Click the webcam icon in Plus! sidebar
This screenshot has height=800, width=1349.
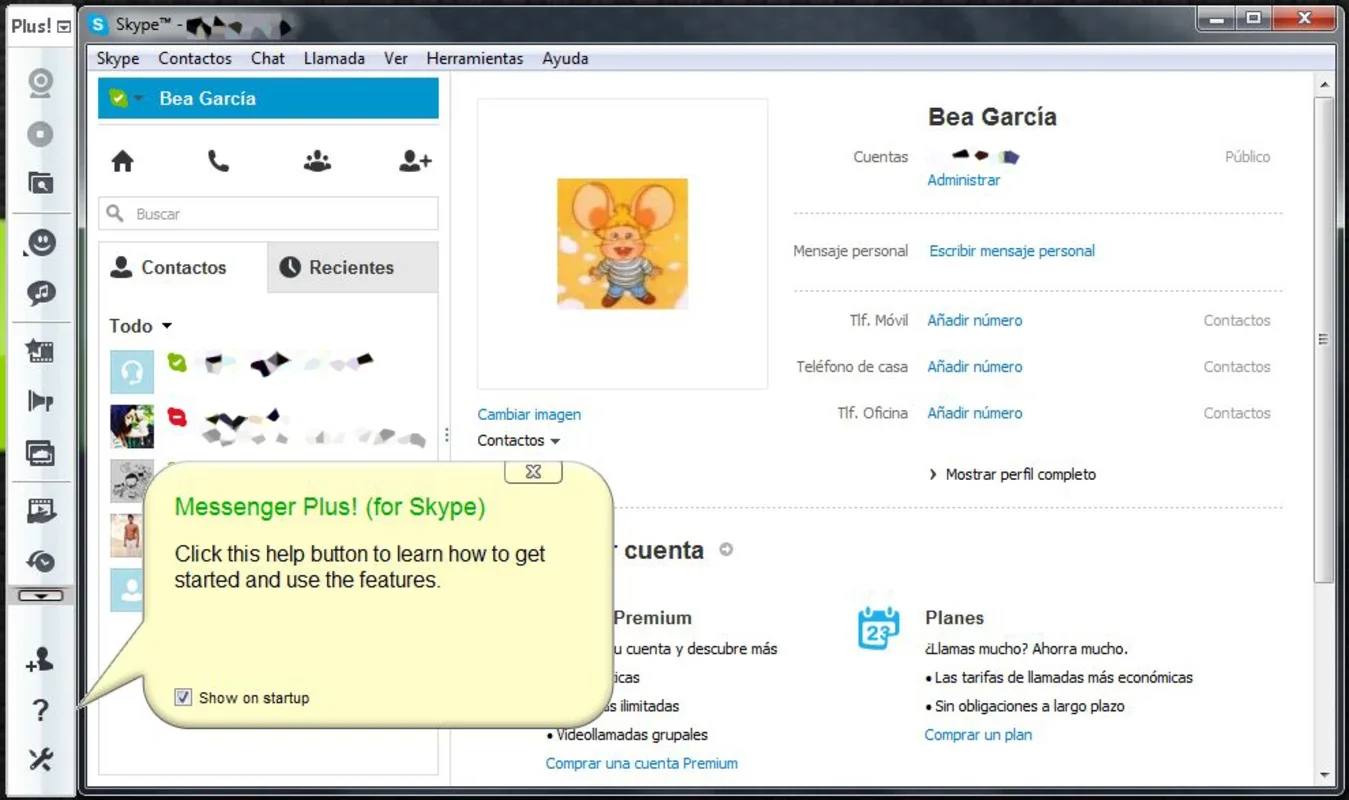[40, 83]
